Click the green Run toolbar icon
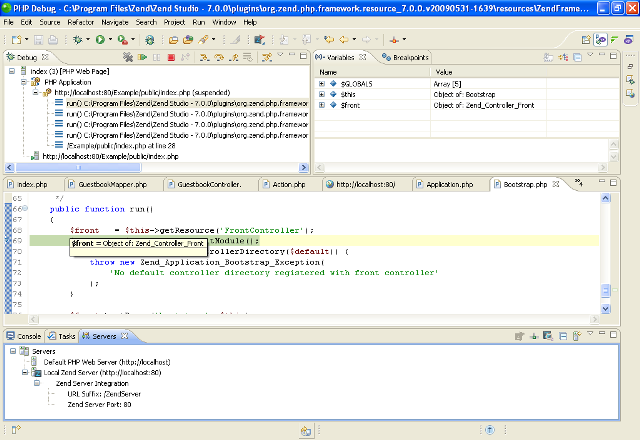Image resolution: width=640 pixels, height=440 pixels. [100, 40]
